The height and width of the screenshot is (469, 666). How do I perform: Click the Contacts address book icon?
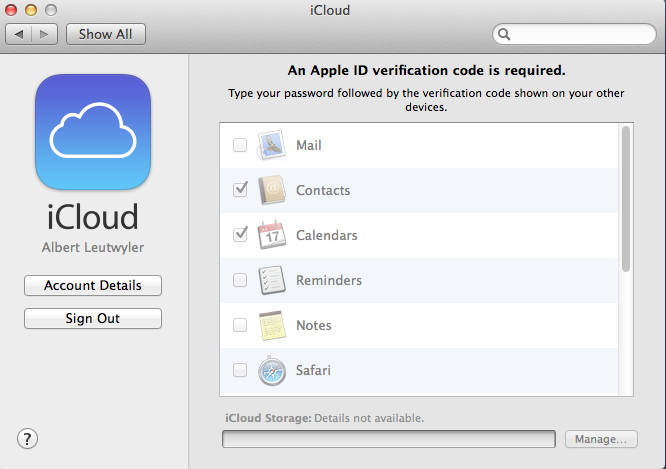click(272, 190)
